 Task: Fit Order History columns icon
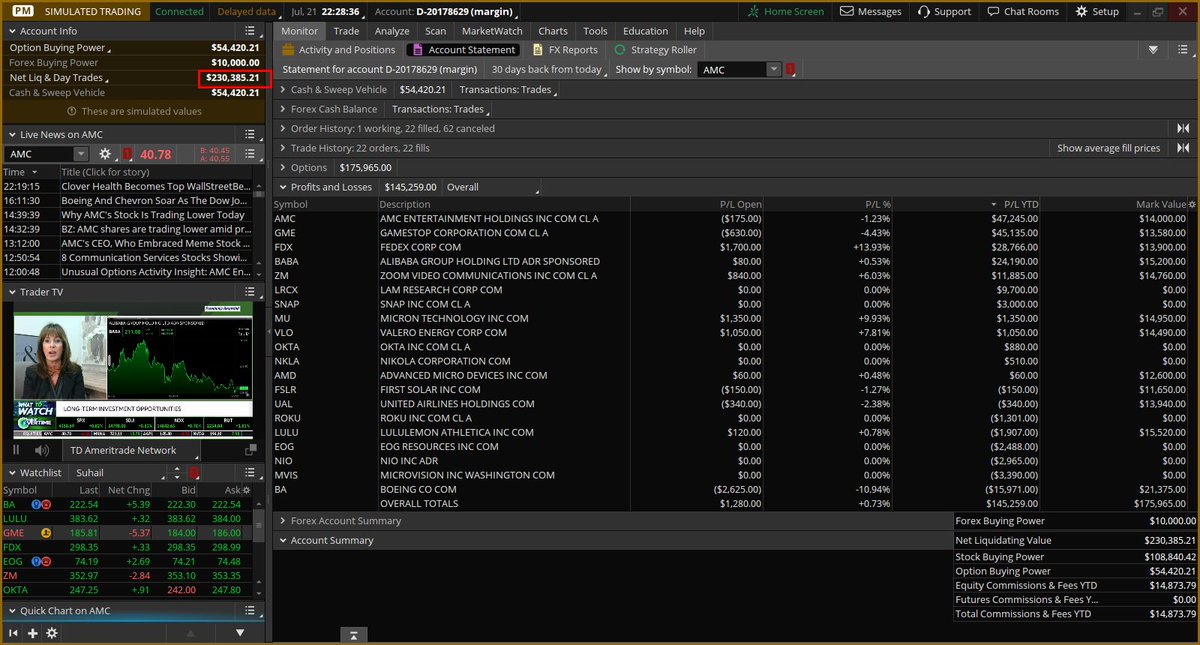point(1183,128)
